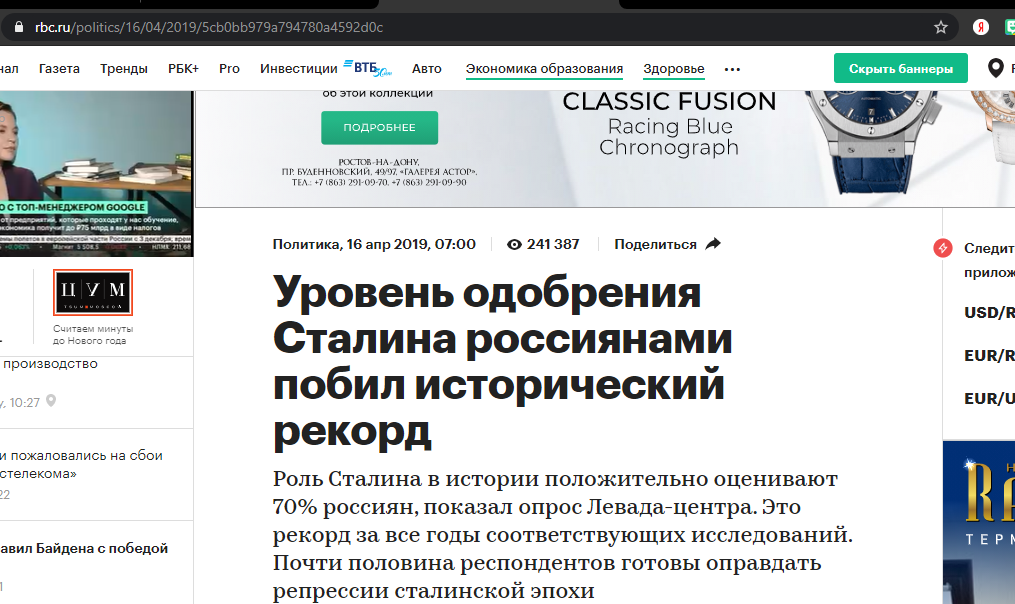The image size is (1015, 604).
Task: Open the video thumbnail with Google top manager
Action: pos(96,173)
